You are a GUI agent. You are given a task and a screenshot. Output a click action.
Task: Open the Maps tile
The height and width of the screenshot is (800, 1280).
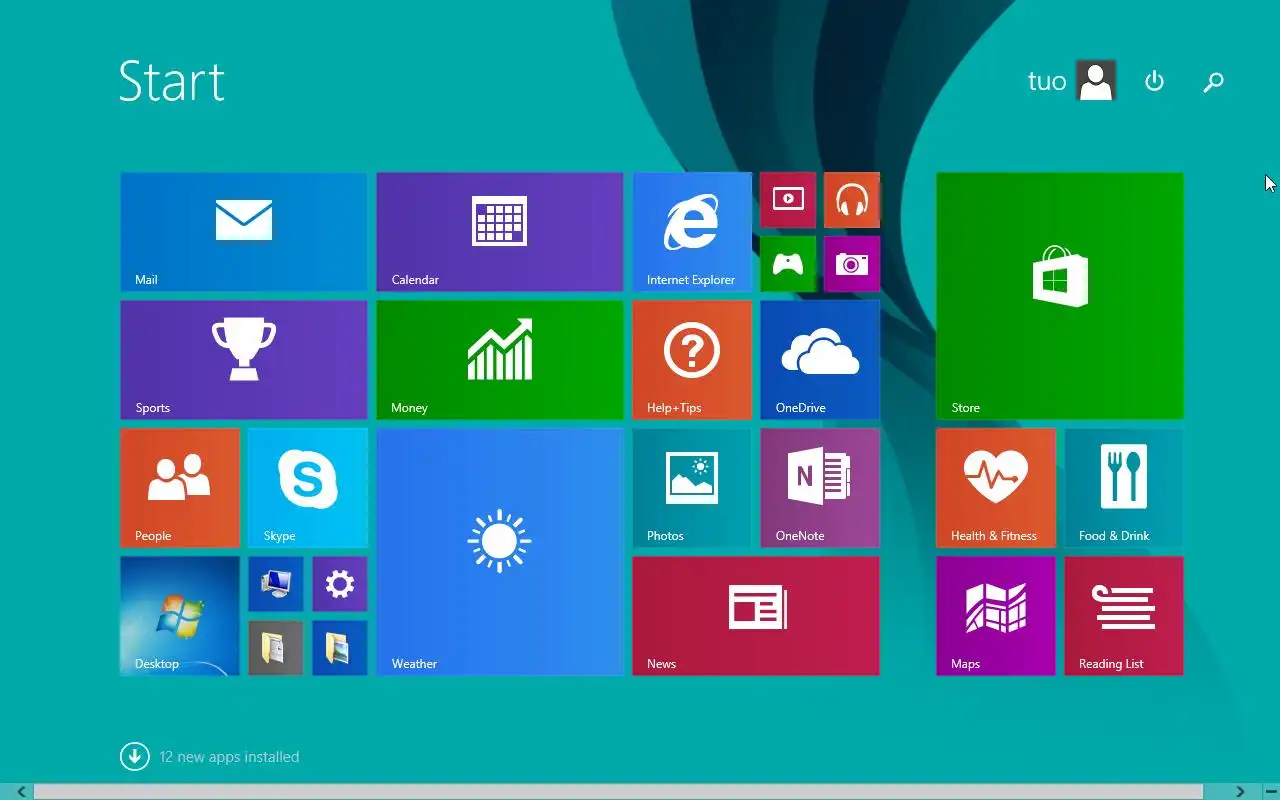pyautogui.click(x=996, y=616)
